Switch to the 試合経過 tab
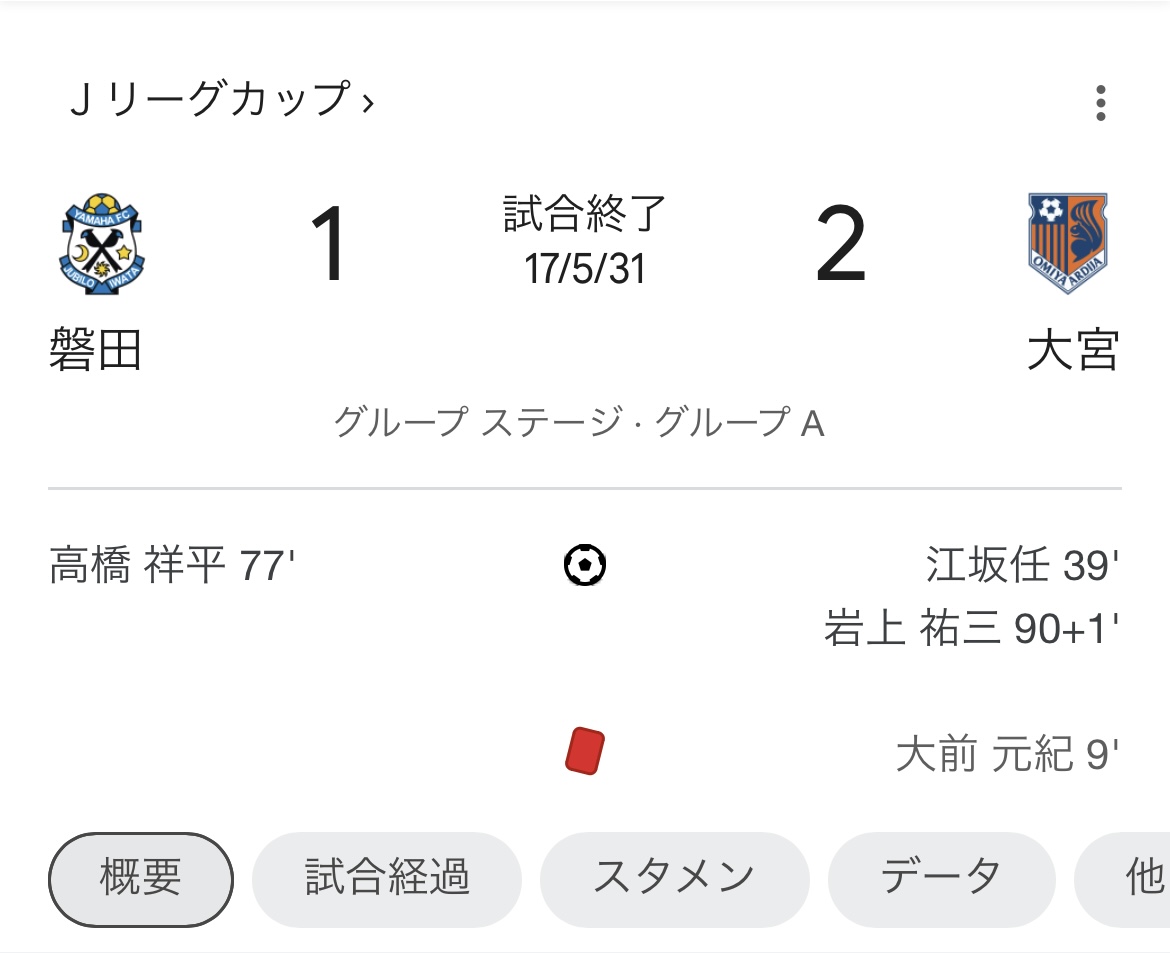The image size is (1170, 953). click(x=387, y=880)
